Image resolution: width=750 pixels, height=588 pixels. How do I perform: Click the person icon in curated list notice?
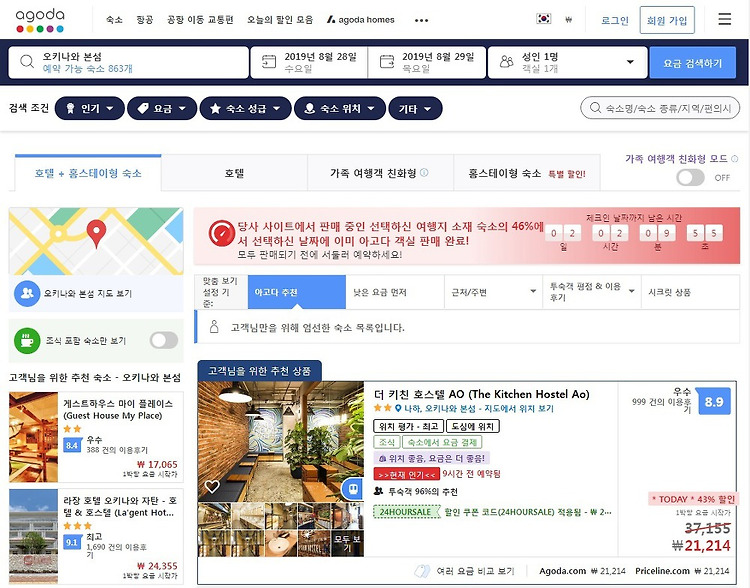pyautogui.click(x=214, y=327)
